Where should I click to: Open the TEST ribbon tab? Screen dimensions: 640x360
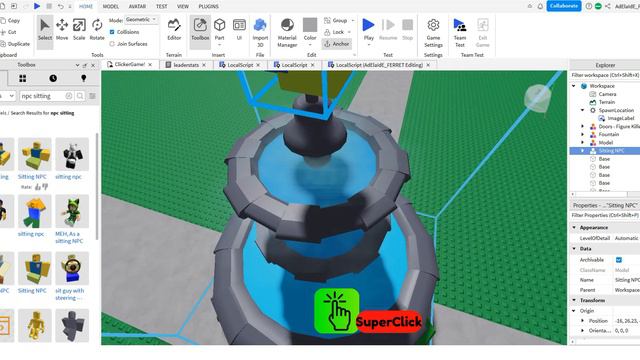(162, 7)
